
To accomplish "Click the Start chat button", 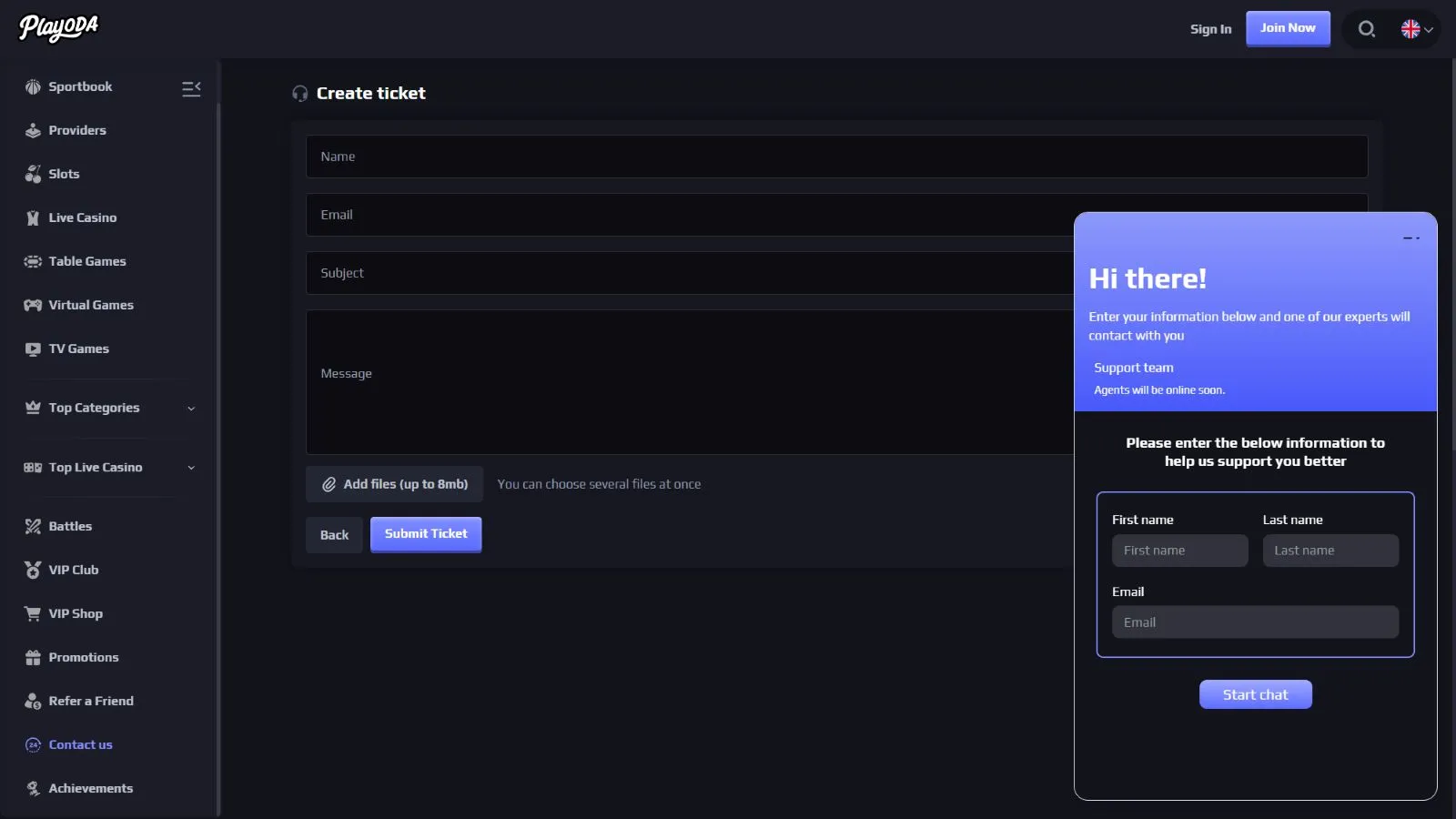I will coord(1255,695).
